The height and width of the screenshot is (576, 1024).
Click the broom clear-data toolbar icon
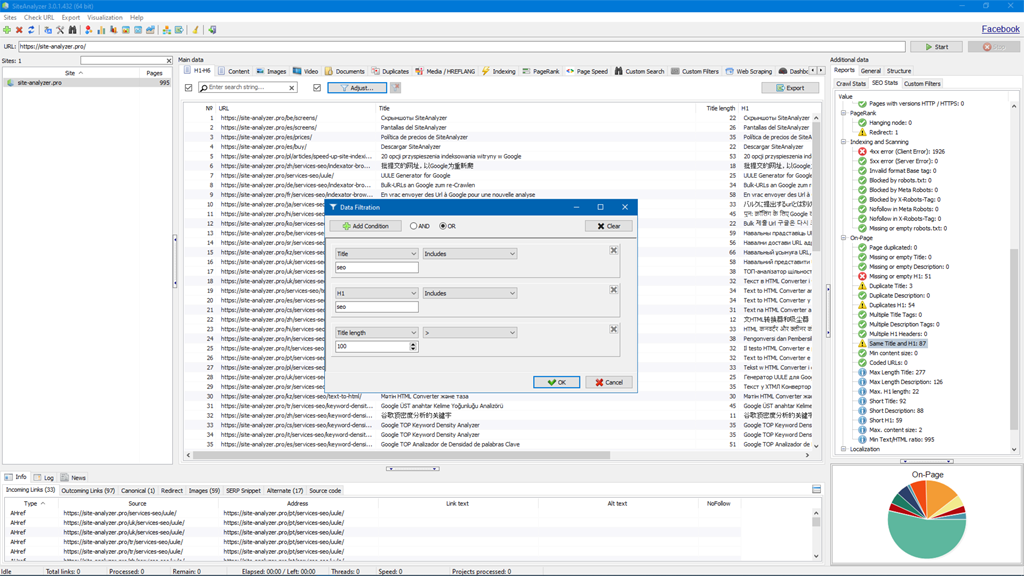(x=195, y=30)
